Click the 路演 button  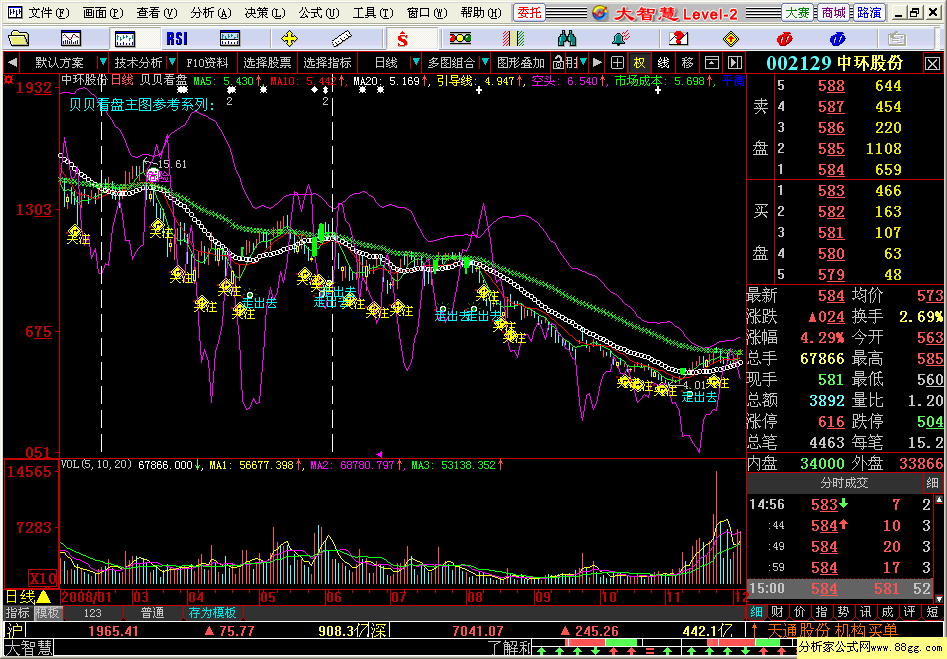tap(869, 13)
